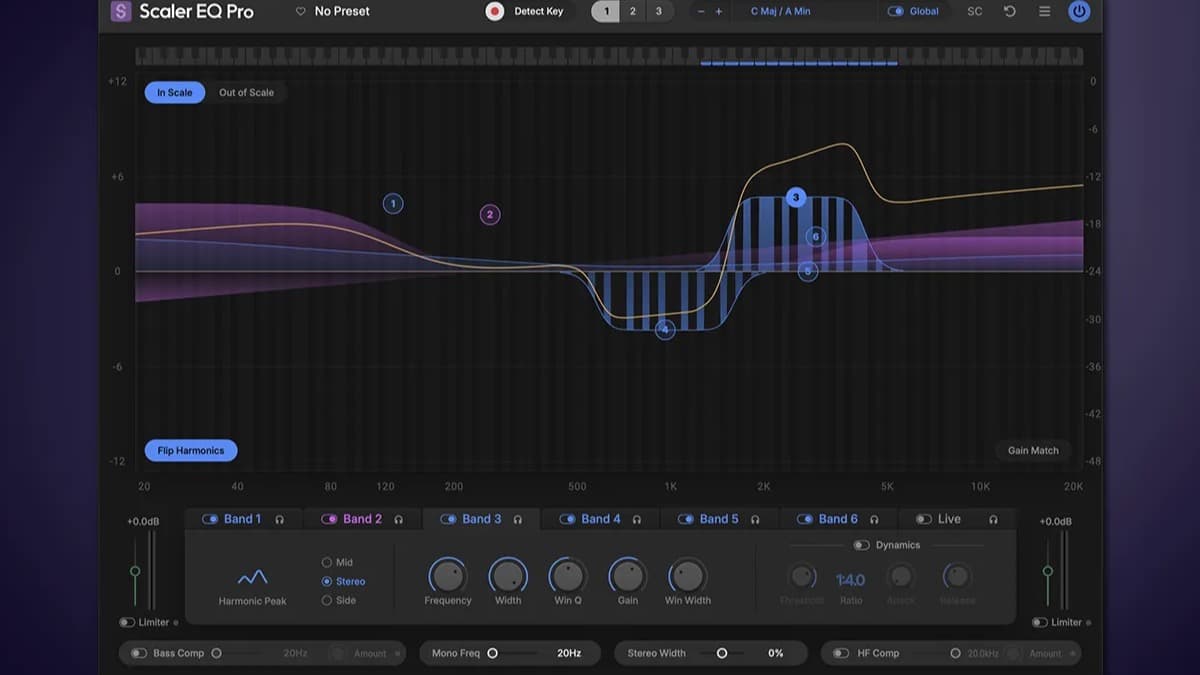Screen dimensions: 1200x675
Task: Select the Mid radio option
Action: [x=326, y=563]
